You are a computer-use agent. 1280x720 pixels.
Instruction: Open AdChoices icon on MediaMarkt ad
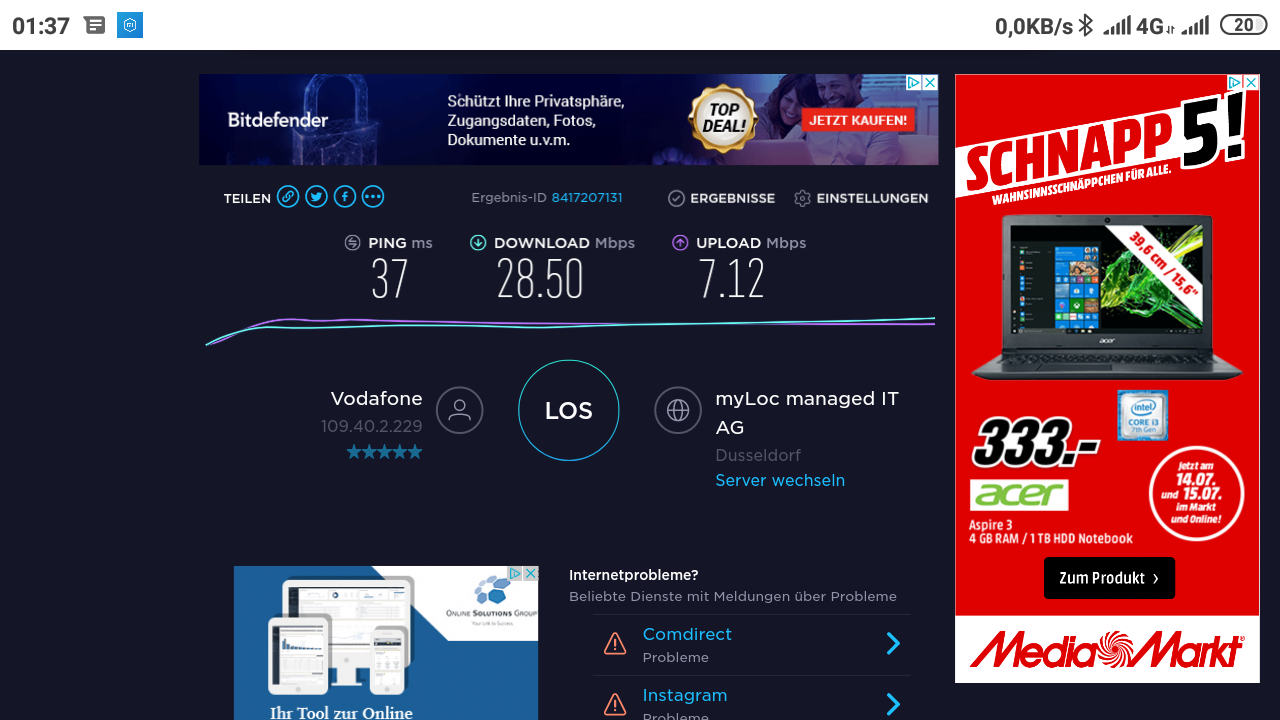click(x=1235, y=83)
